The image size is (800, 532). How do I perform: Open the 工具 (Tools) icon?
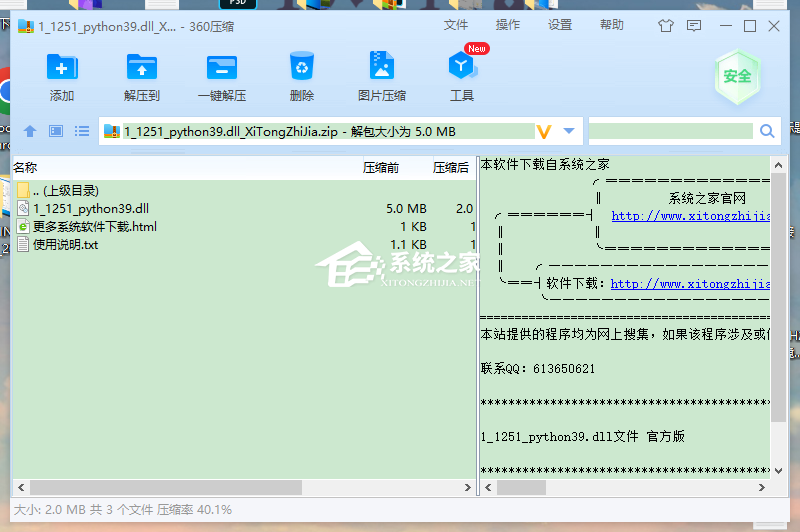click(462, 66)
